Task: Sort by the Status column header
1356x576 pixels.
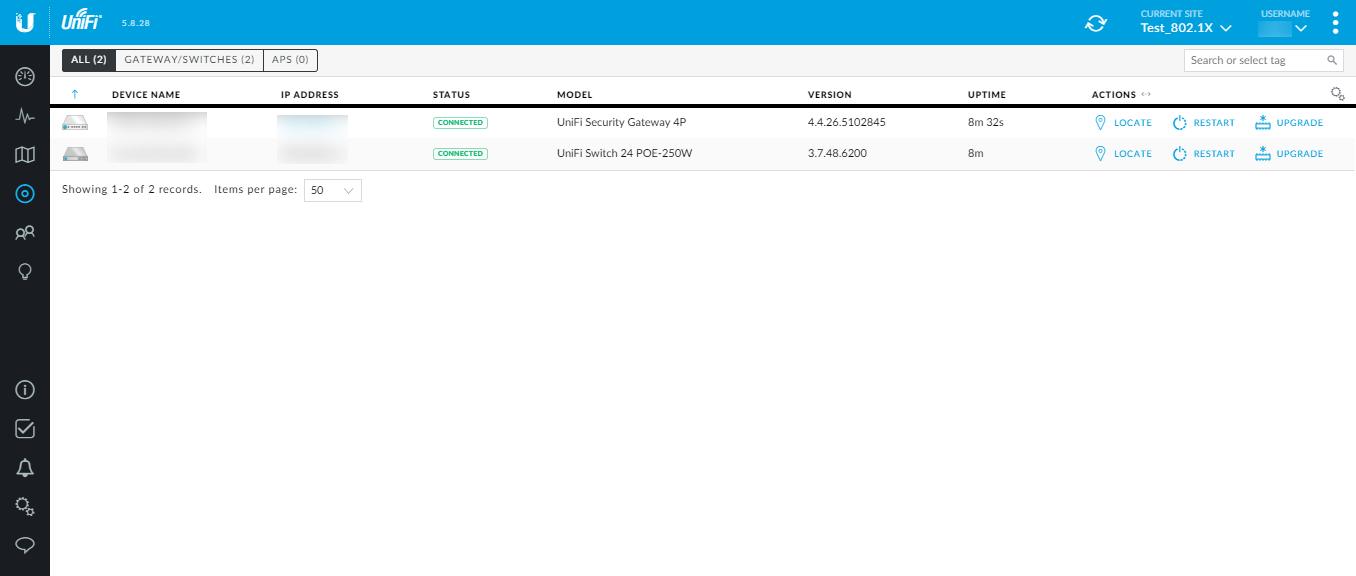Action: pyautogui.click(x=451, y=95)
